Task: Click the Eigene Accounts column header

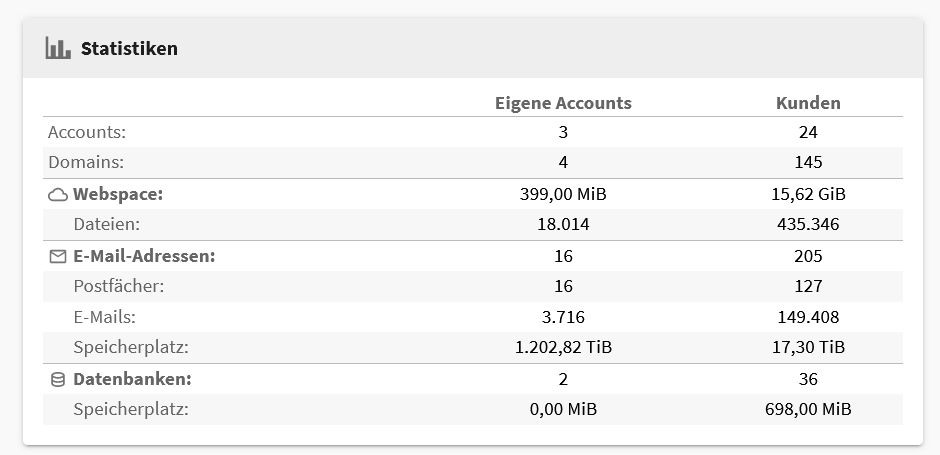Action: pyautogui.click(x=563, y=103)
